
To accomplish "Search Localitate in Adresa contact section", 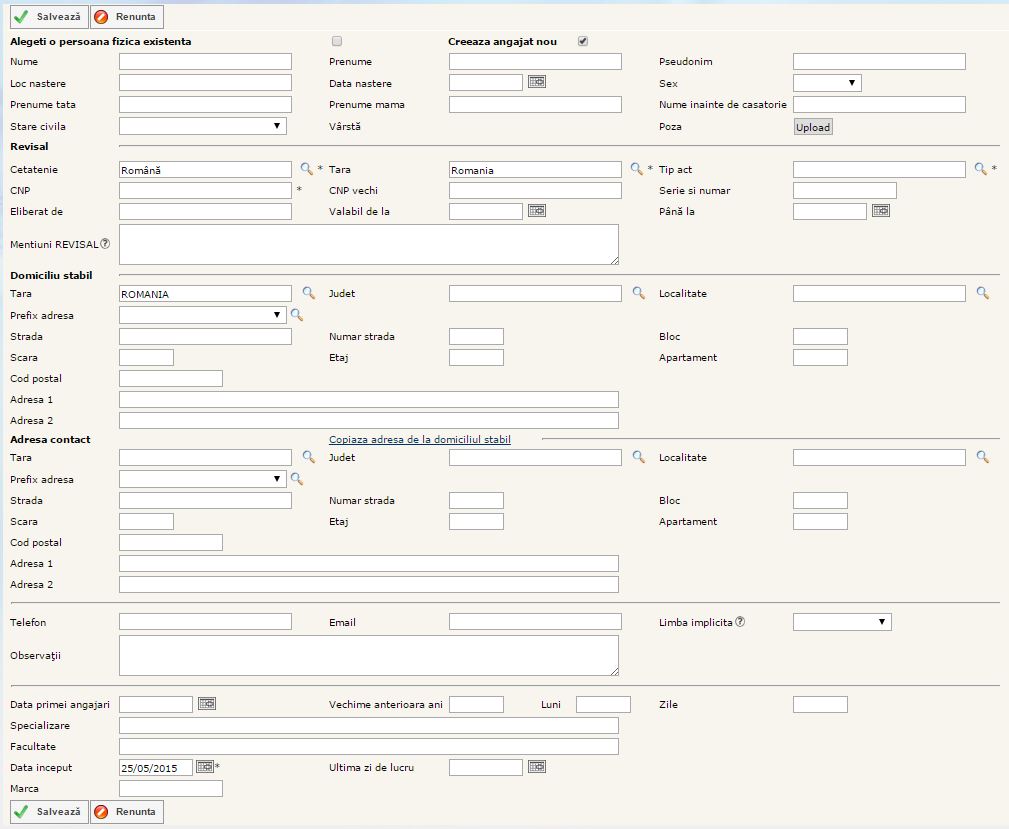I will 982,457.
